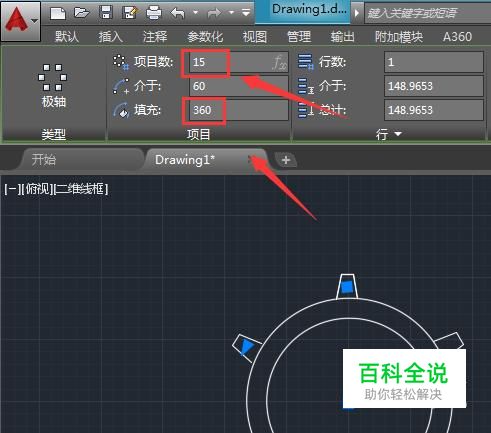Switch to the 管理 ribbon tab

point(299,36)
